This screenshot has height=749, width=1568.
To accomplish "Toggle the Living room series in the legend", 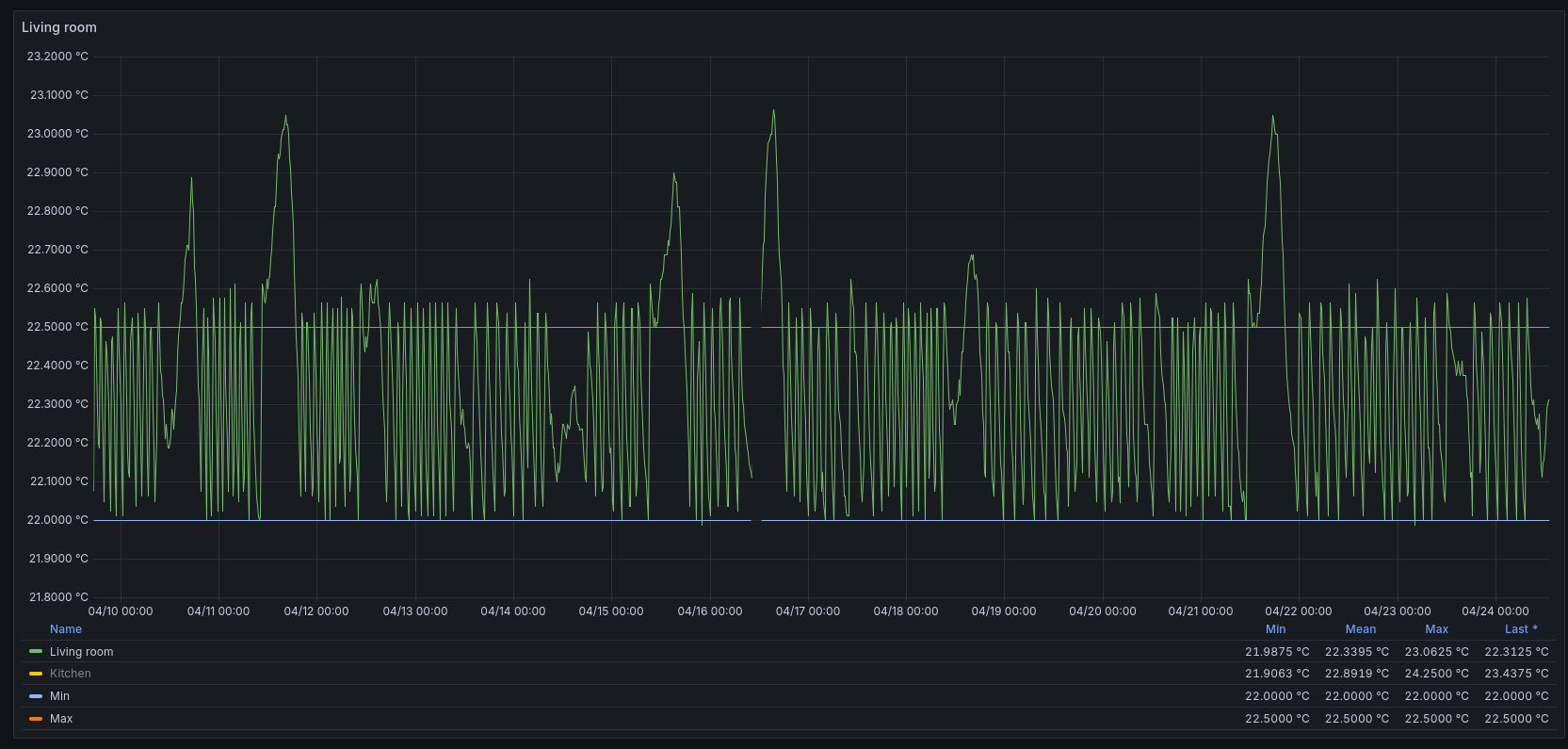I will [x=81, y=652].
